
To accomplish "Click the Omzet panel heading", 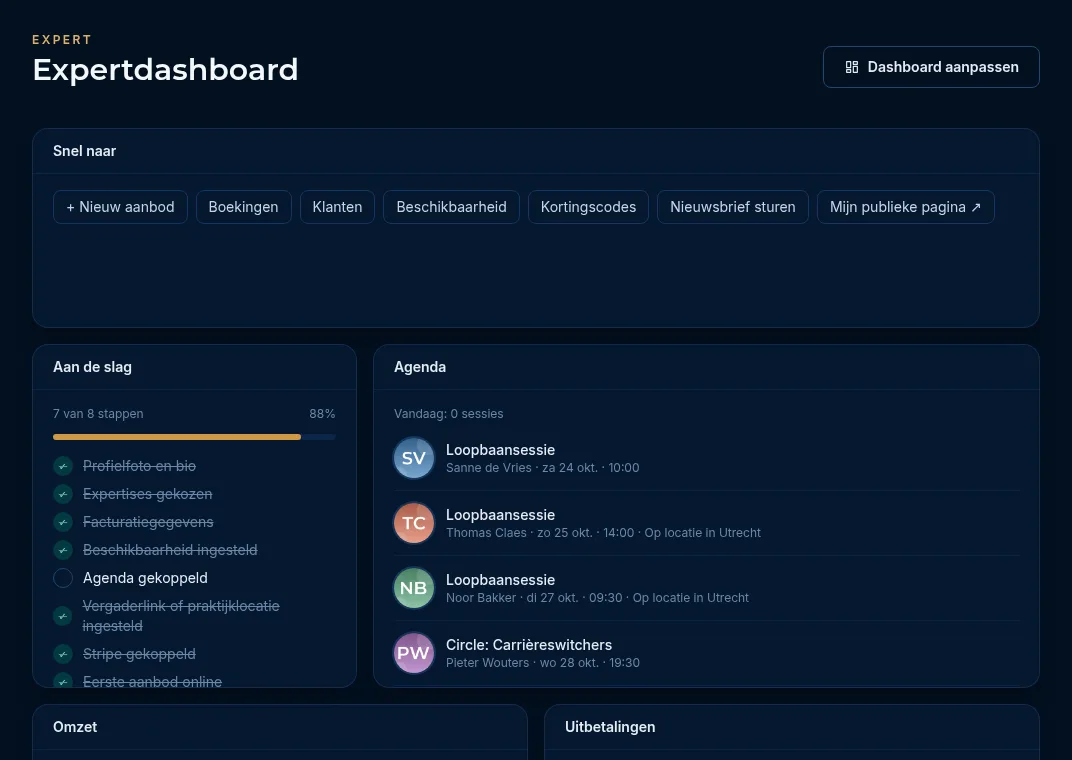I will coord(75,727).
